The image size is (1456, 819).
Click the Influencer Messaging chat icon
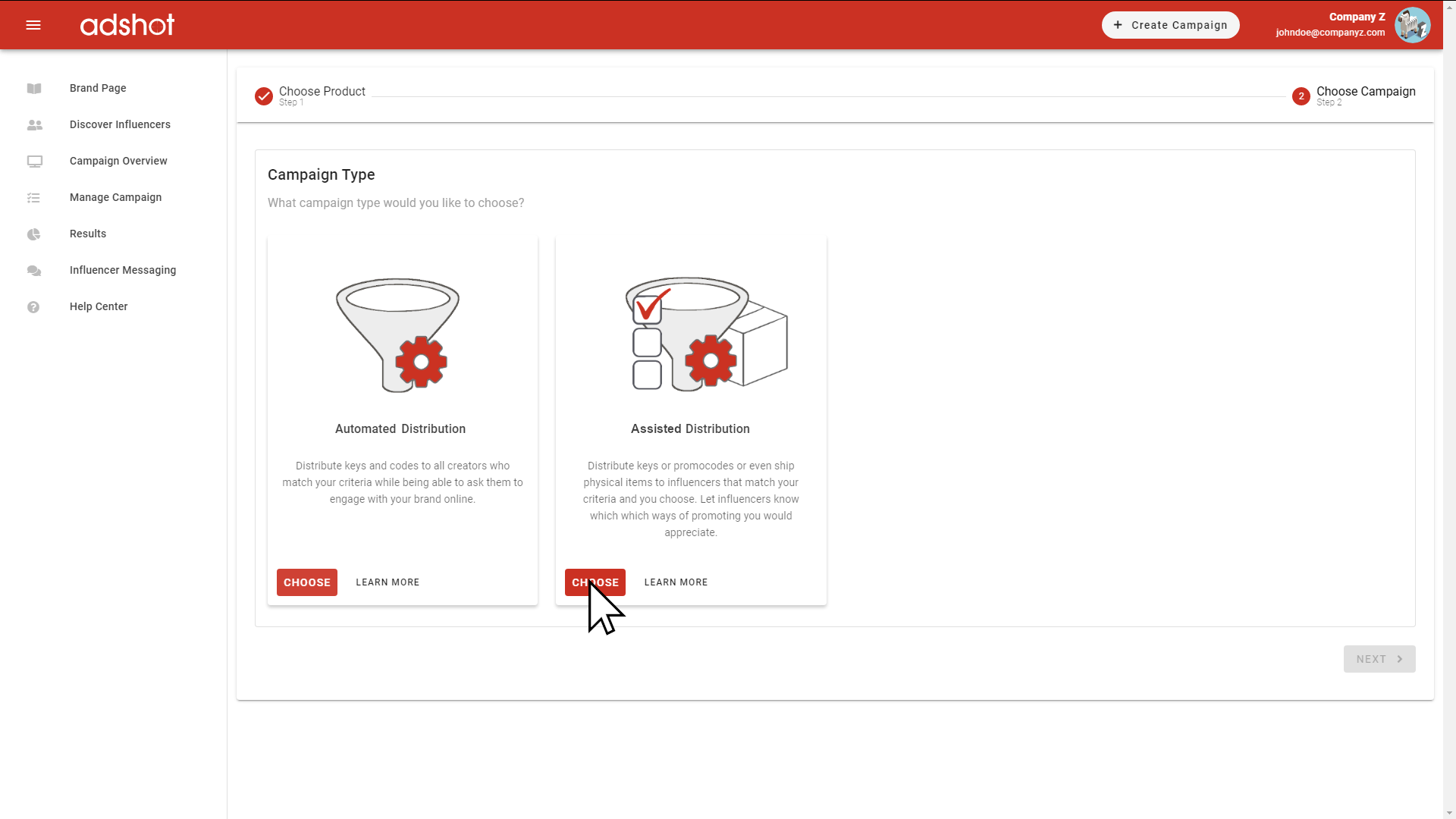[x=34, y=271]
